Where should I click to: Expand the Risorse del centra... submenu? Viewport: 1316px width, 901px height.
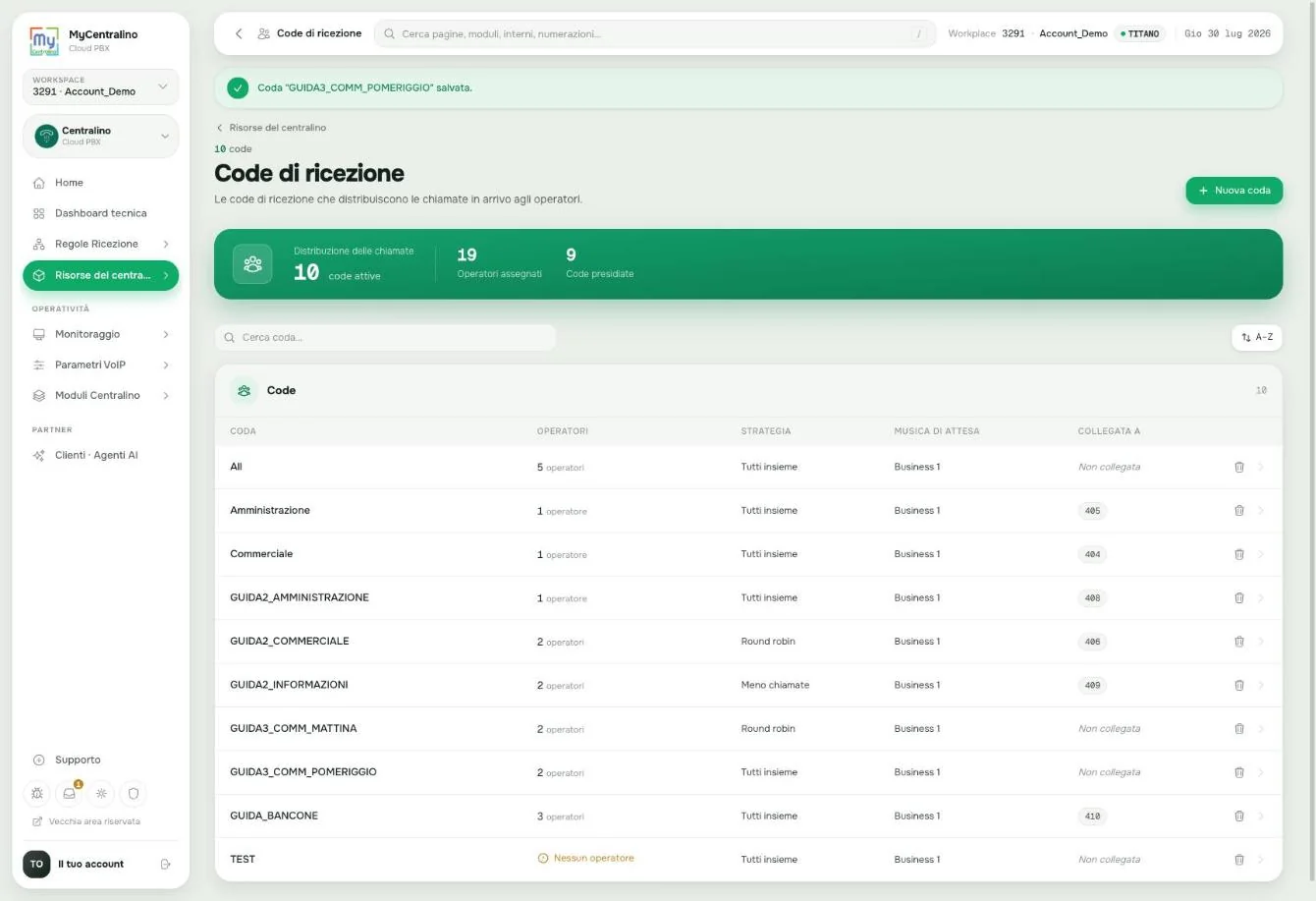point(165,275)
